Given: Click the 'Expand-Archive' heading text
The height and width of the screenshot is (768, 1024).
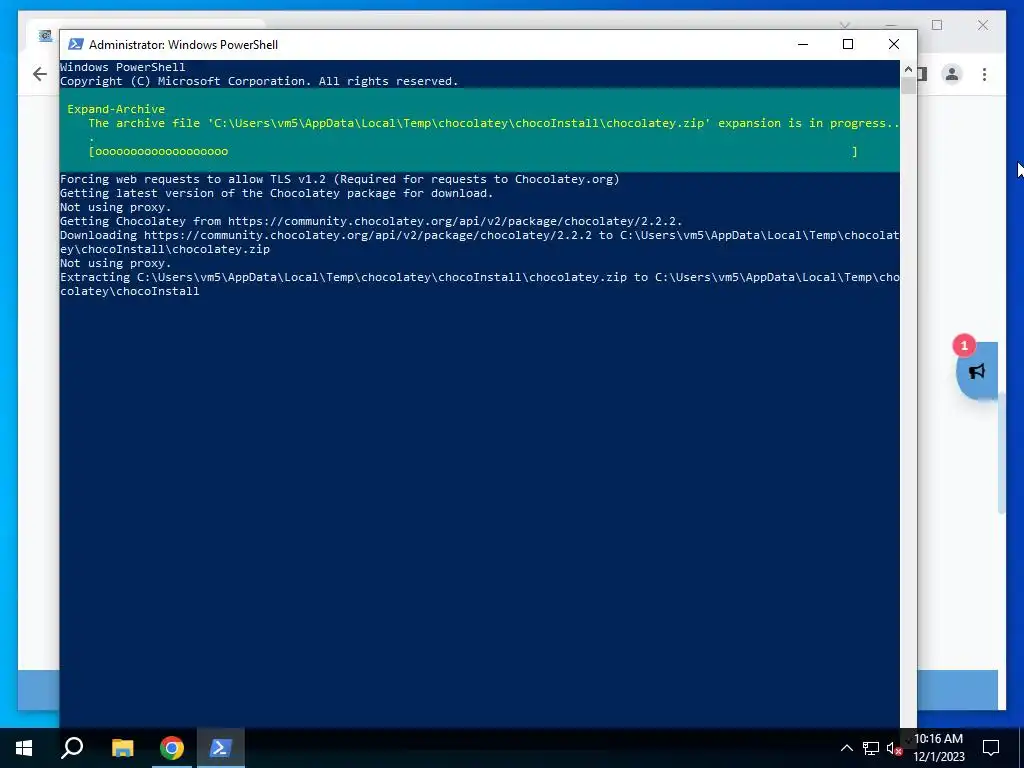Looking at the screenshot, I should click(x=116, y=109).
